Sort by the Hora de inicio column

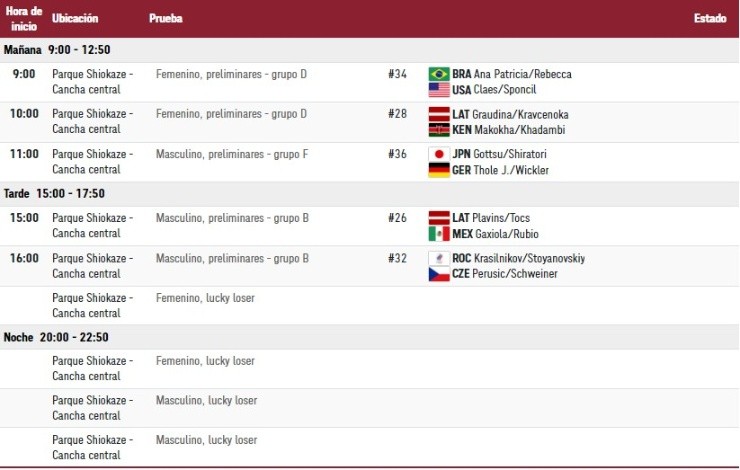click(23, 18)
